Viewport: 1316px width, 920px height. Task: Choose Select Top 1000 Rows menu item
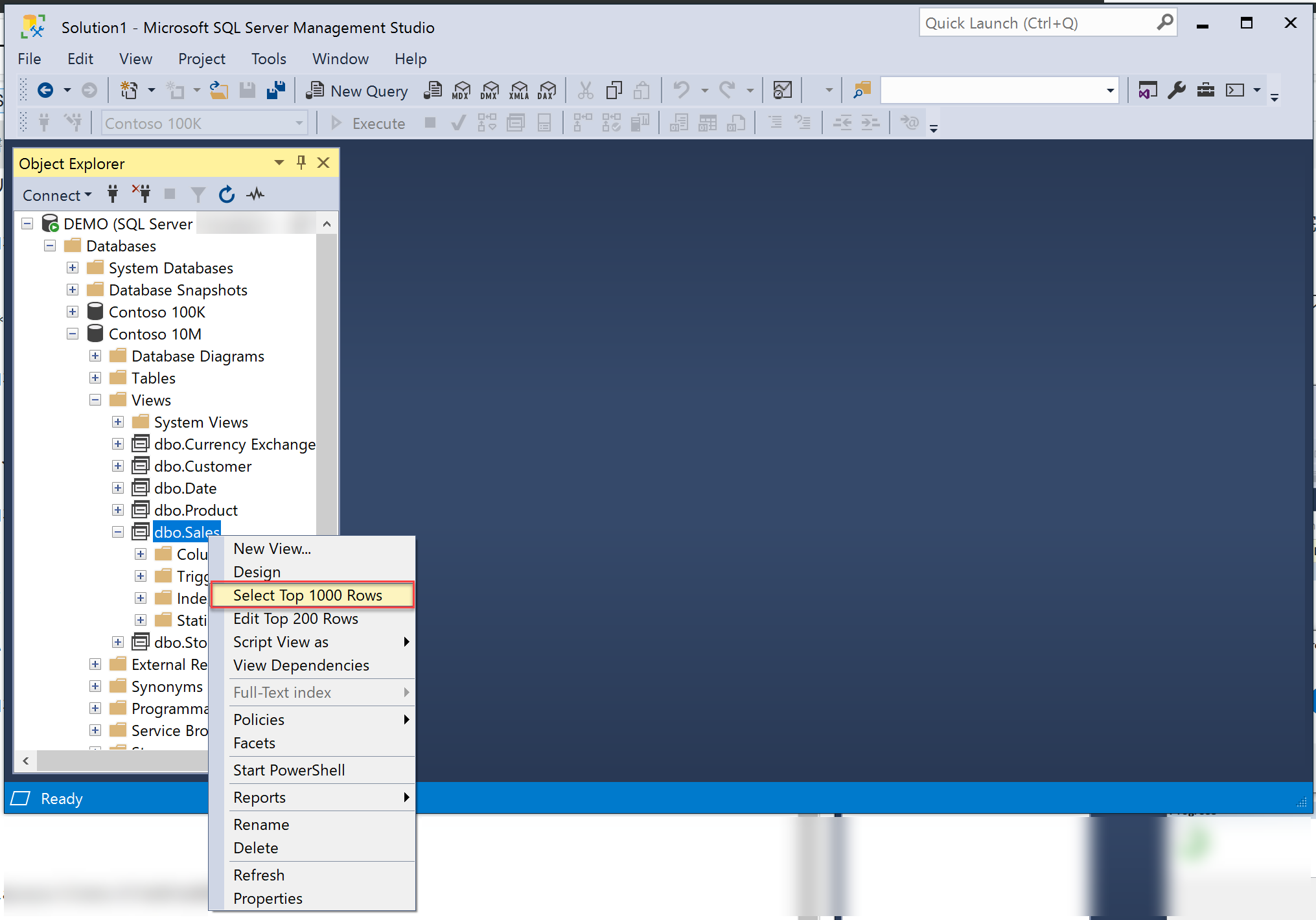pyautogui.click(x=308, y=595)
